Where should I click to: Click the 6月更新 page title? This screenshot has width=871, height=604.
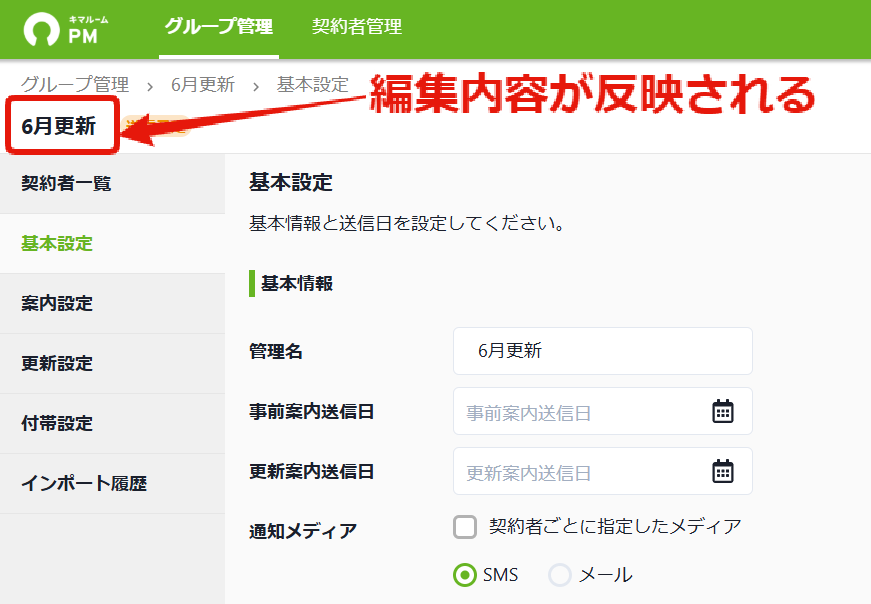point(58,126)
